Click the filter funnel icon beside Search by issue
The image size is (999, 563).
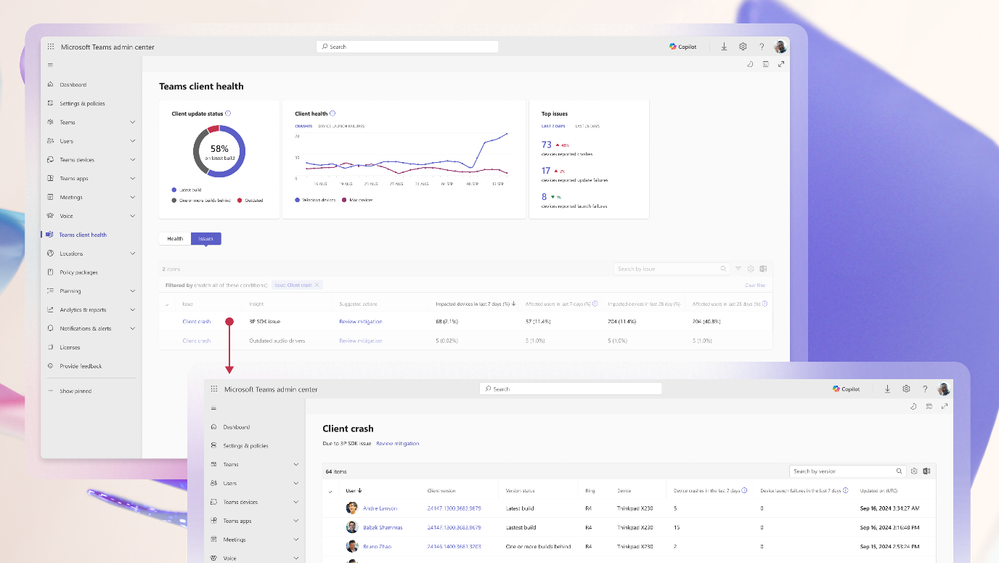click(738, 269)
